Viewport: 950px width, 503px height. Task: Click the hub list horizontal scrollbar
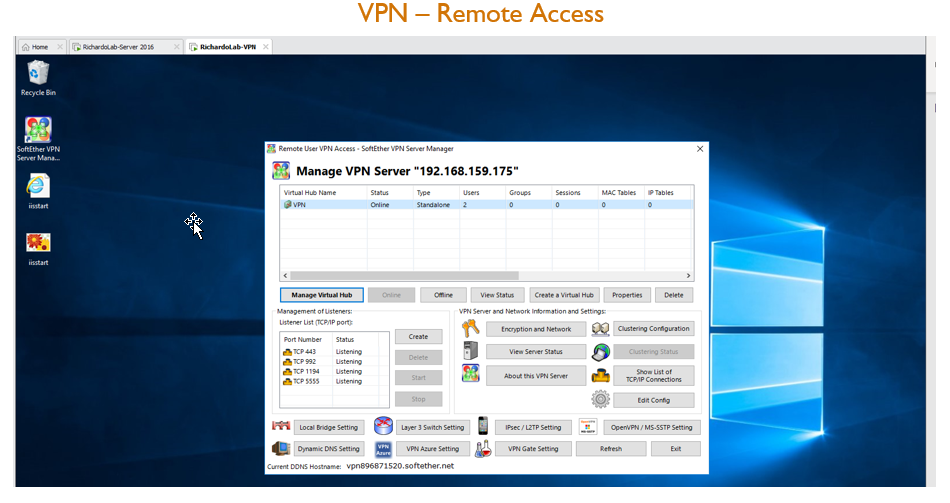(x=405, y=275)
